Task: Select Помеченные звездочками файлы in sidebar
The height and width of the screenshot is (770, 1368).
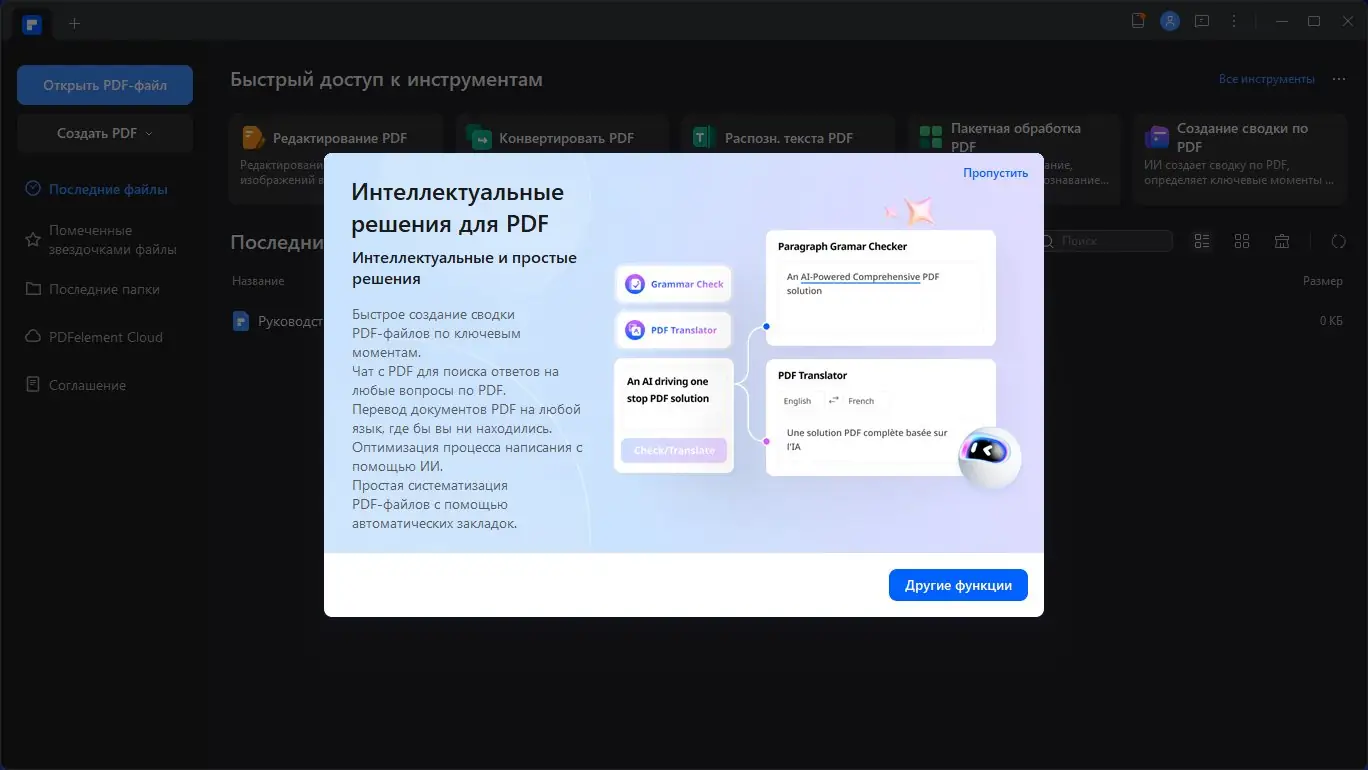Action: tap(111, 239)
